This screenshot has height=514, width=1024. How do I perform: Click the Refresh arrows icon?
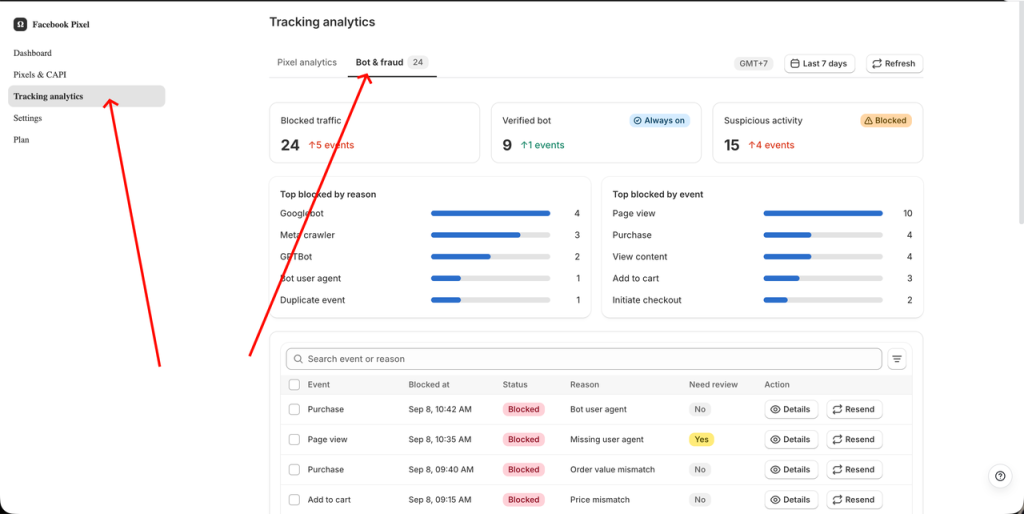click(x=877, y=63)
